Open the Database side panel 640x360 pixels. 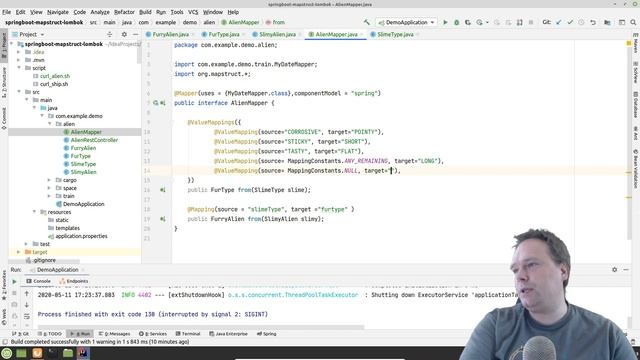tap(636, 104)
